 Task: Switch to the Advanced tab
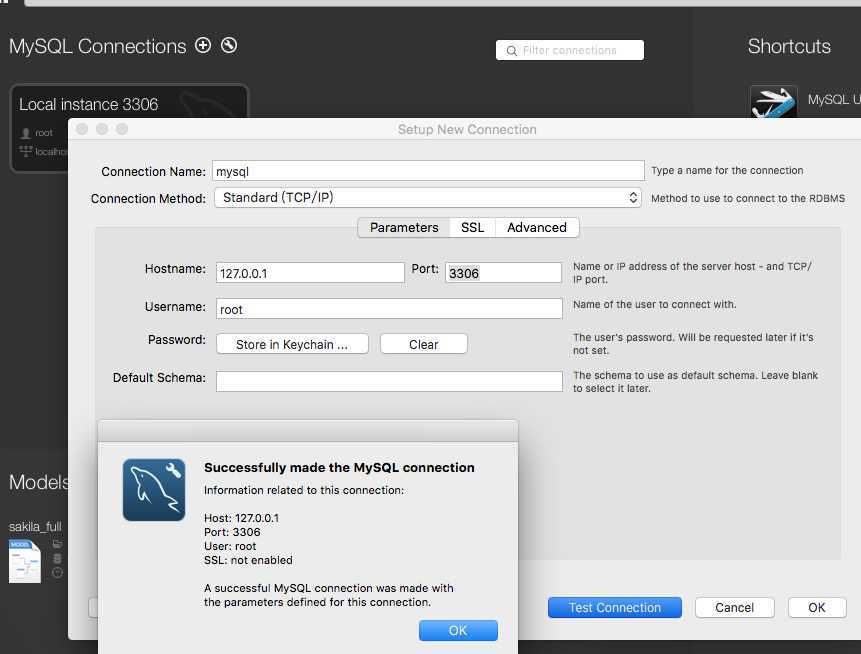point(536,227)
